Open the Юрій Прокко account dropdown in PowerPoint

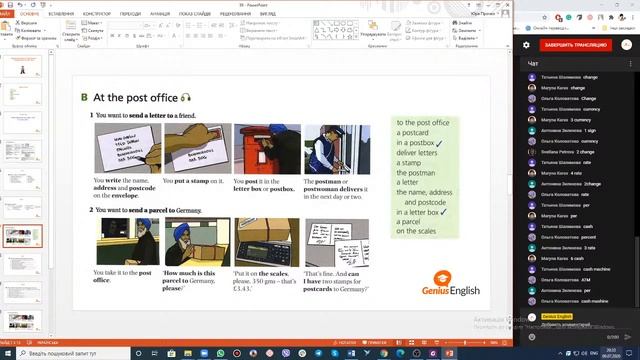[485, 14]
